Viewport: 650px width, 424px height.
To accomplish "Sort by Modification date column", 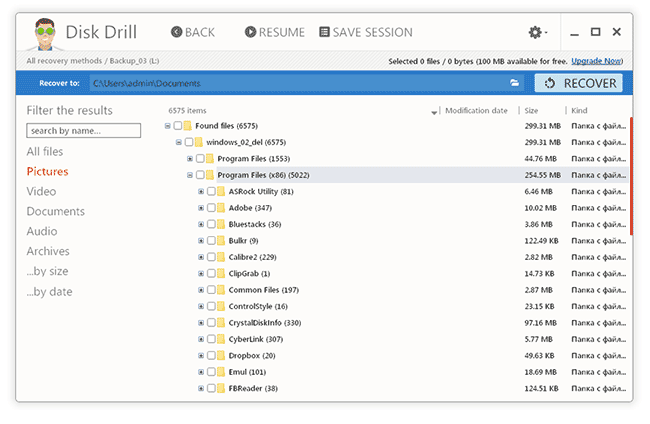I will pyautogui.click(x=476, y=110).
